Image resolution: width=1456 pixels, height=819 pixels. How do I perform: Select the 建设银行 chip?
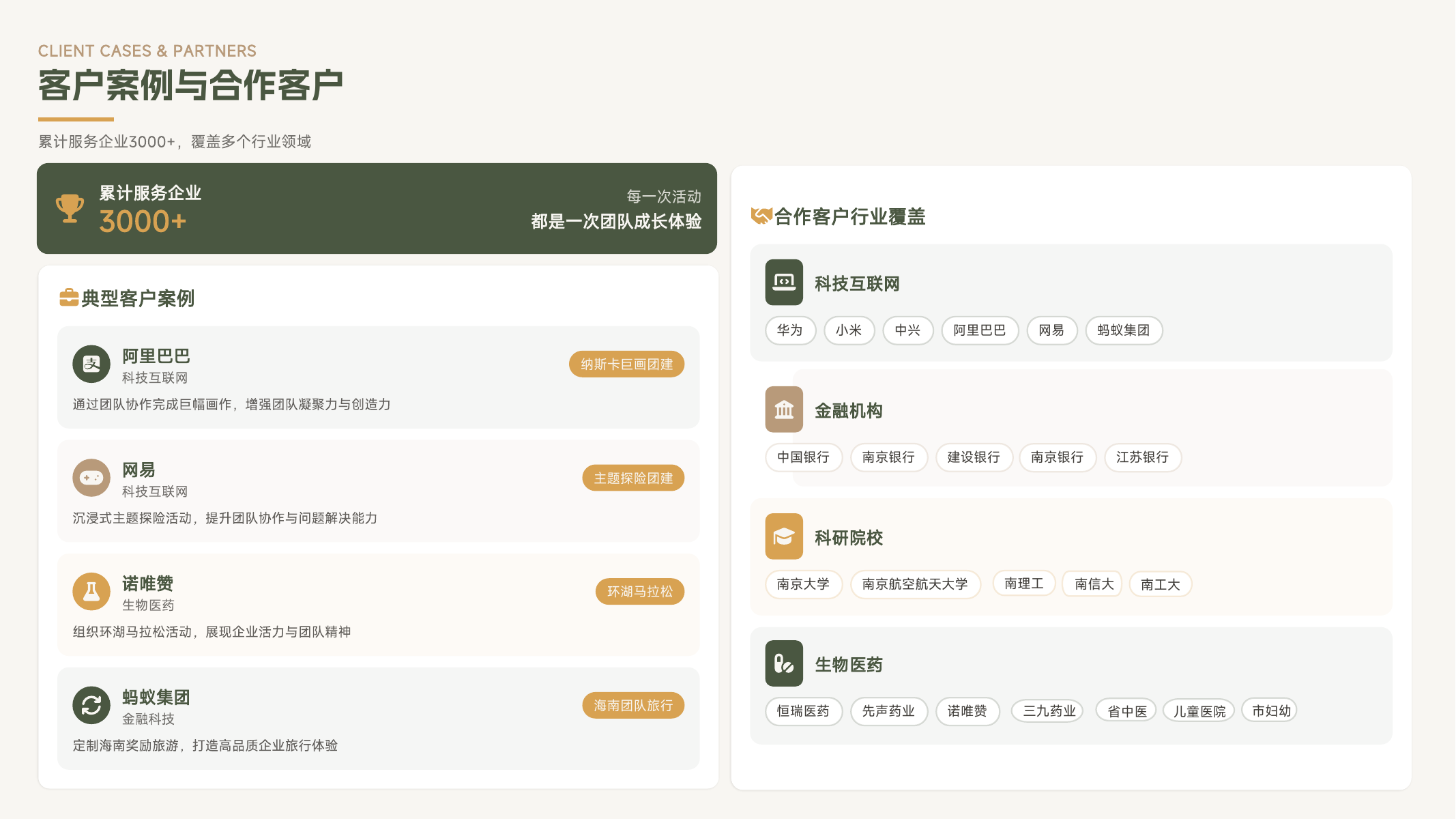tap(974, 457)
